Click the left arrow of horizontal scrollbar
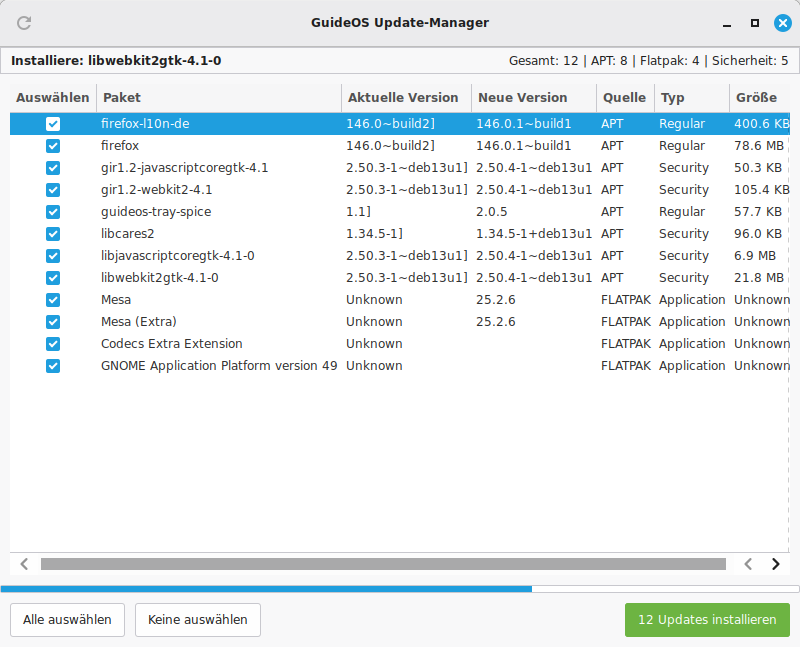Viewport: 800px width, 647px height. coord(25,564)
